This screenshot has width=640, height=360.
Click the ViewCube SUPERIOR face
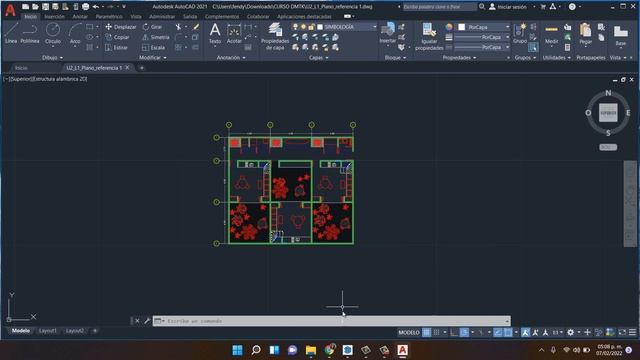coord(608,113)
